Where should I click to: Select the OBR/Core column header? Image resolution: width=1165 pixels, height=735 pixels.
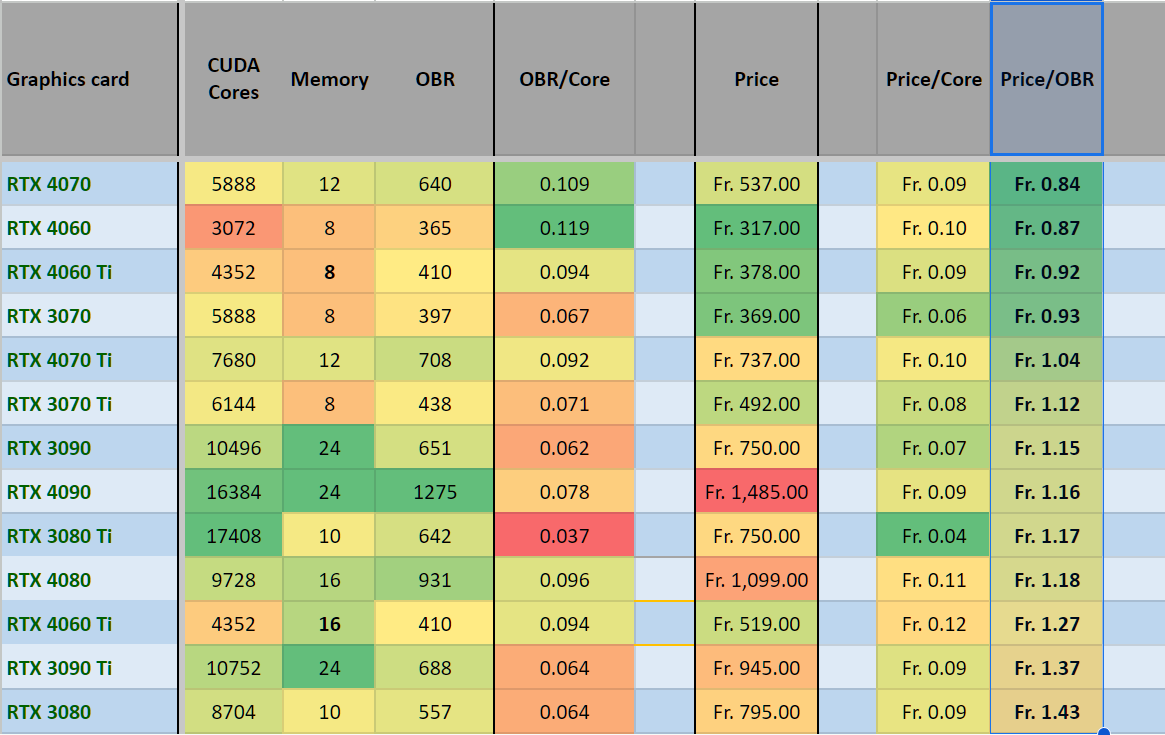tap(565, 80)
